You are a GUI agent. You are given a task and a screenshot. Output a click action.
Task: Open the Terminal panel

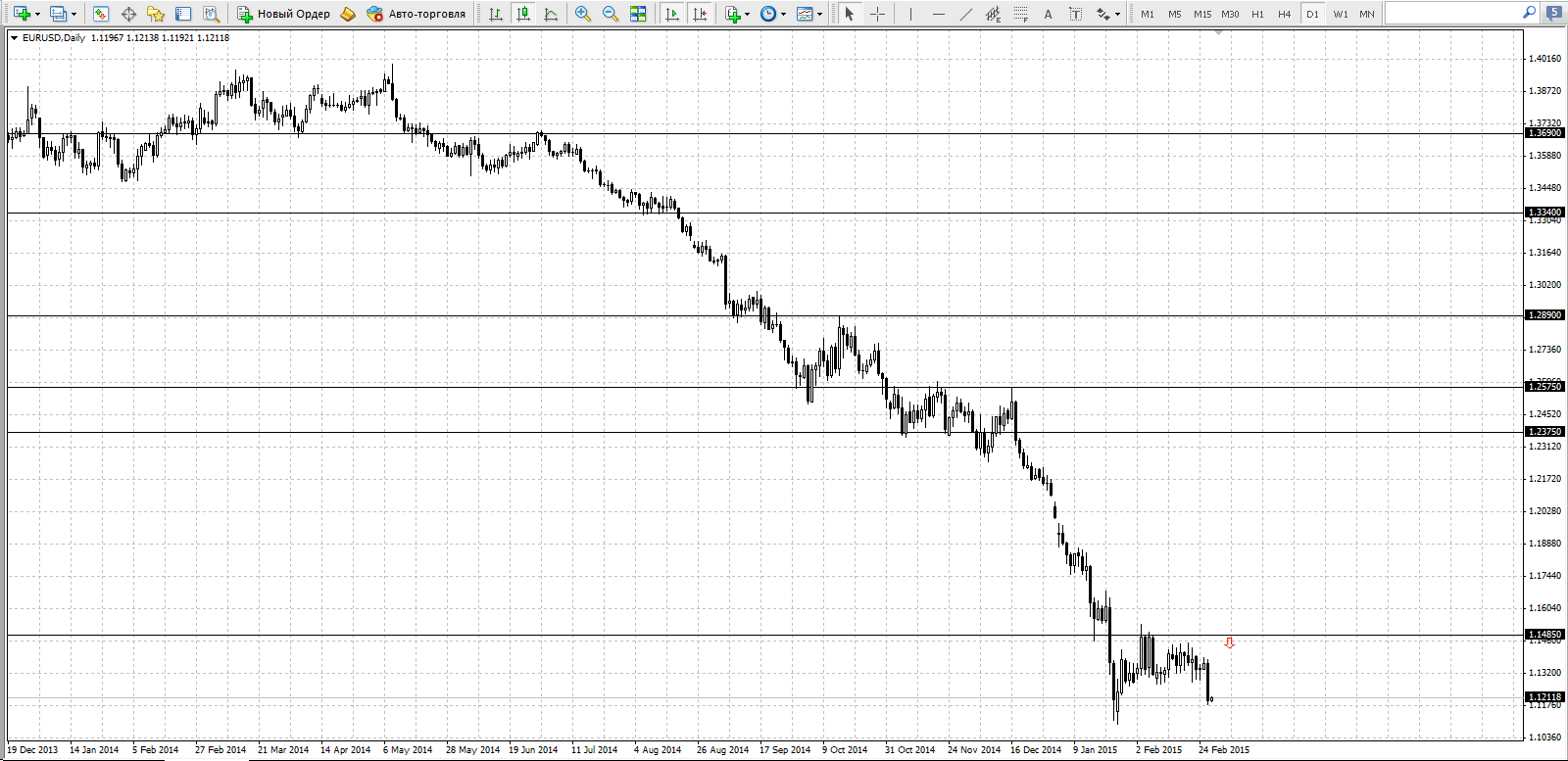183,14
